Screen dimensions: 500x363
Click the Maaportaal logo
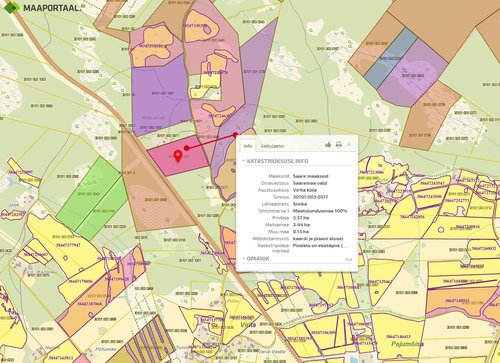(42, 7)
